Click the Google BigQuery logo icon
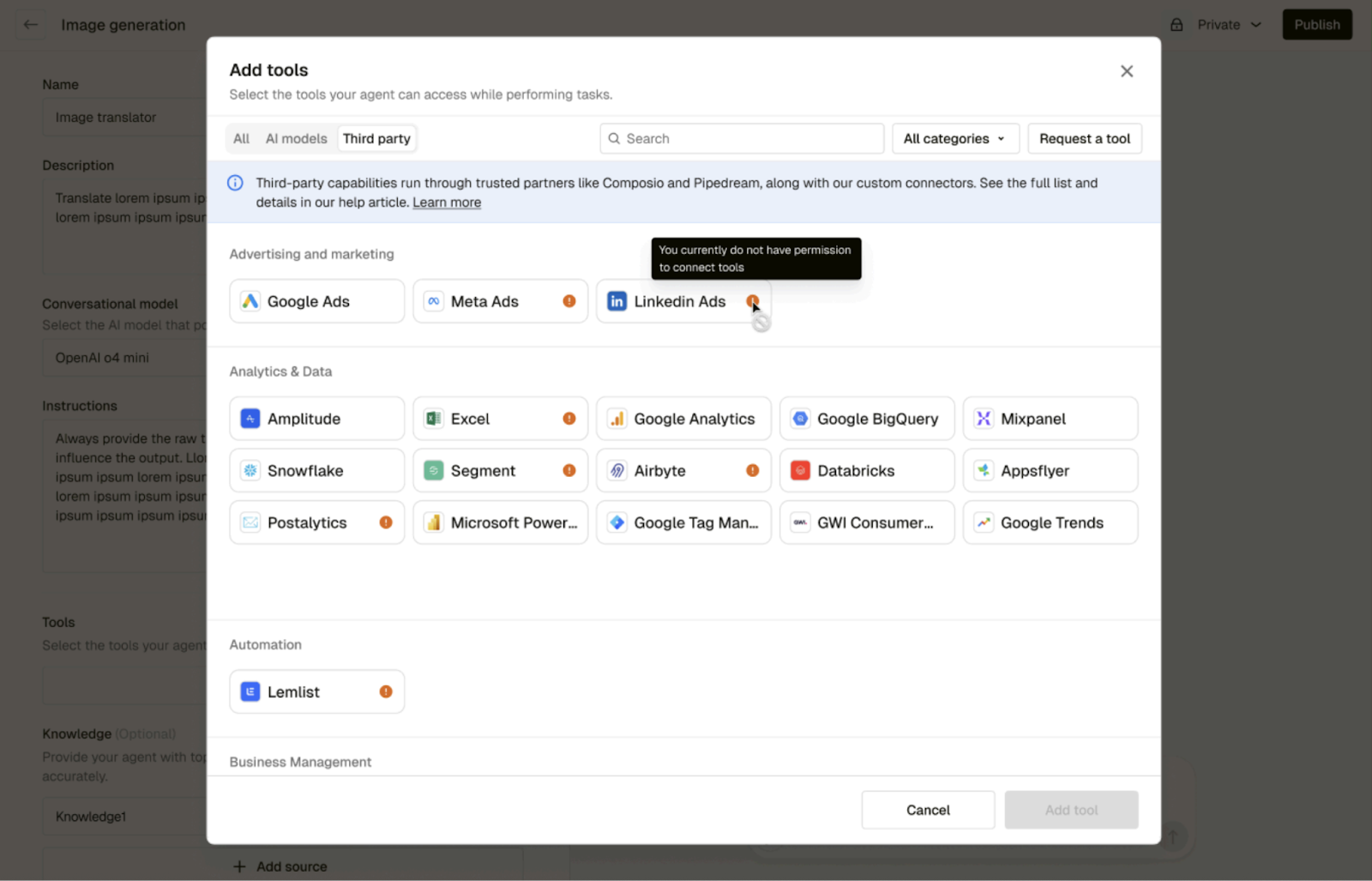The image size is (1372, 881). [x=800, y=419]
